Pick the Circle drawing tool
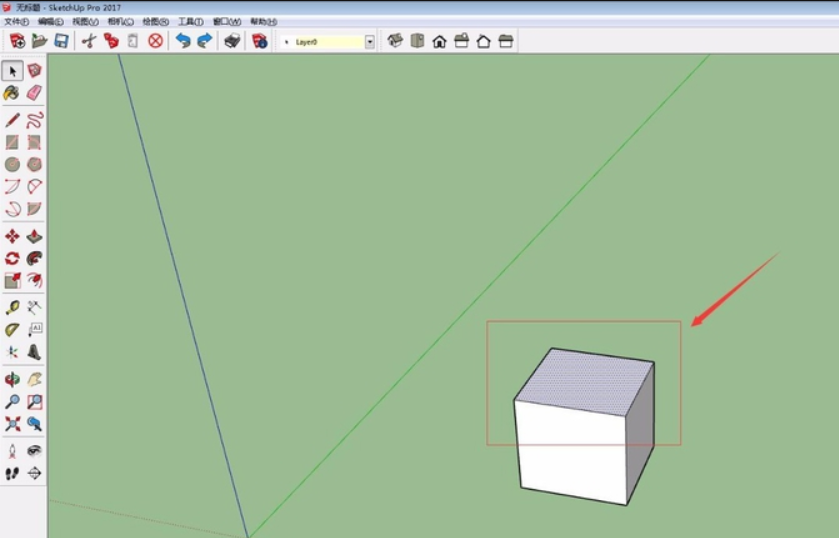 pos(12,164)
